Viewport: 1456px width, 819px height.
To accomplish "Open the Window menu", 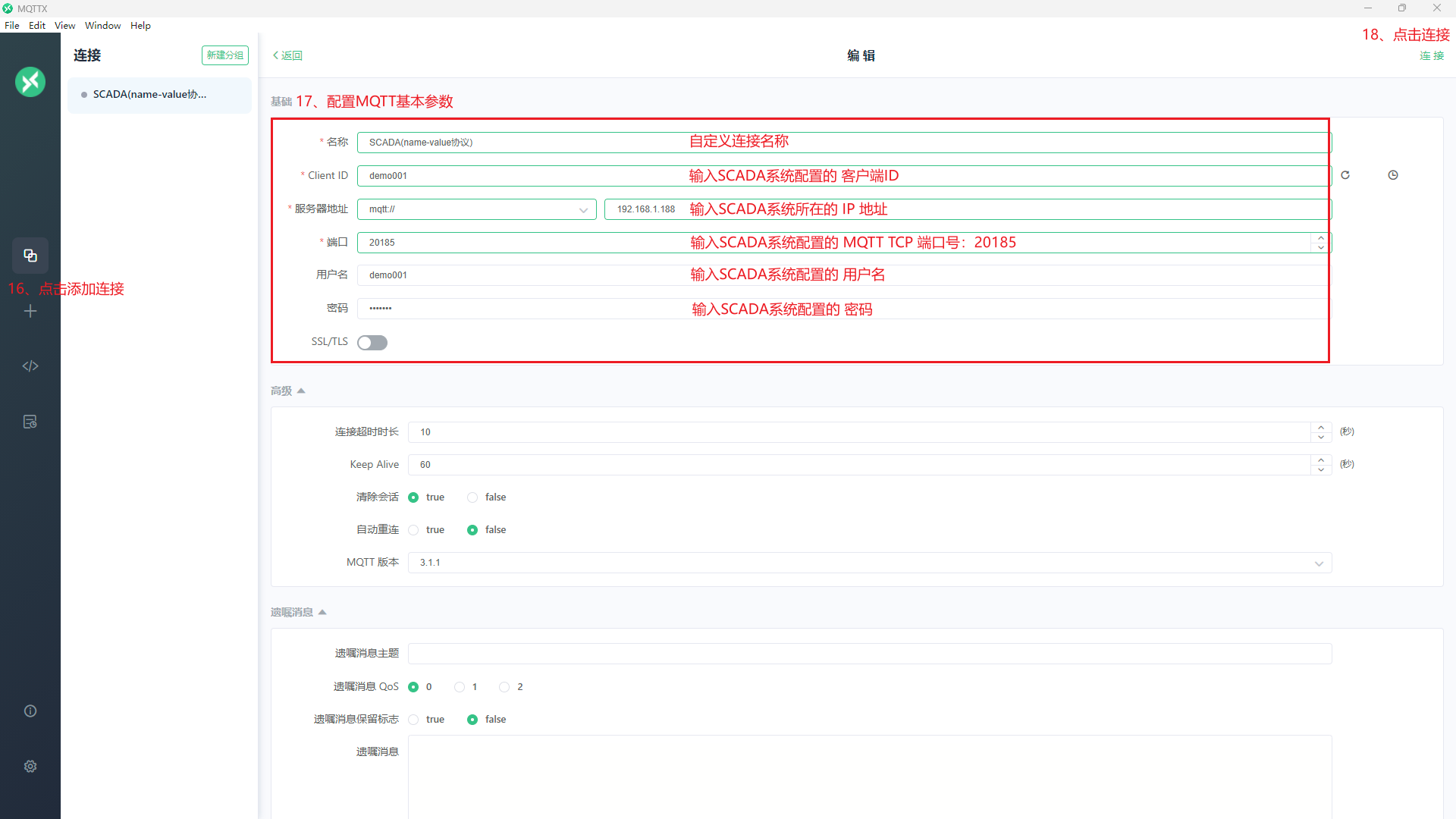I will click(x=102, y=26).
